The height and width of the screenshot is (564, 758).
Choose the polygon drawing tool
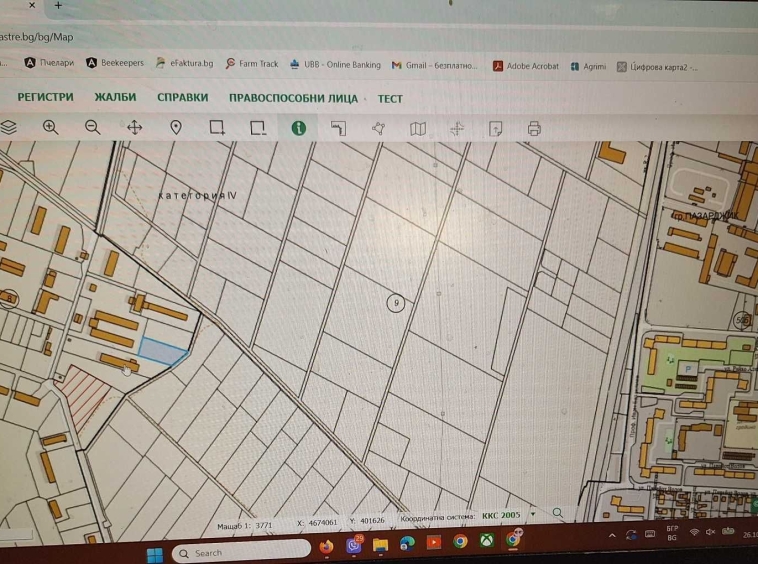click(379, 129)
